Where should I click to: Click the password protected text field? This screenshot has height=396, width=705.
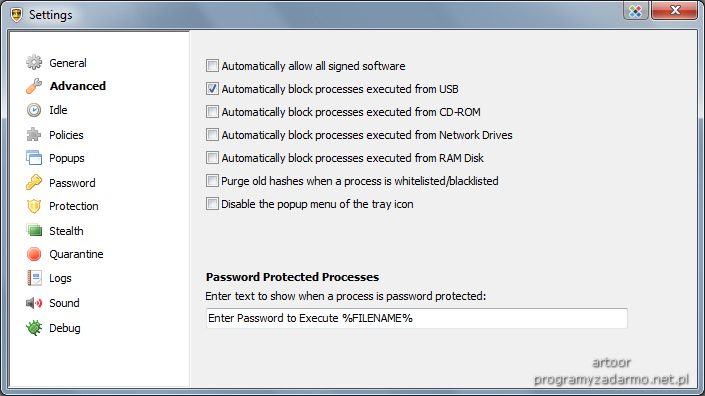click(x=416, y=318)
